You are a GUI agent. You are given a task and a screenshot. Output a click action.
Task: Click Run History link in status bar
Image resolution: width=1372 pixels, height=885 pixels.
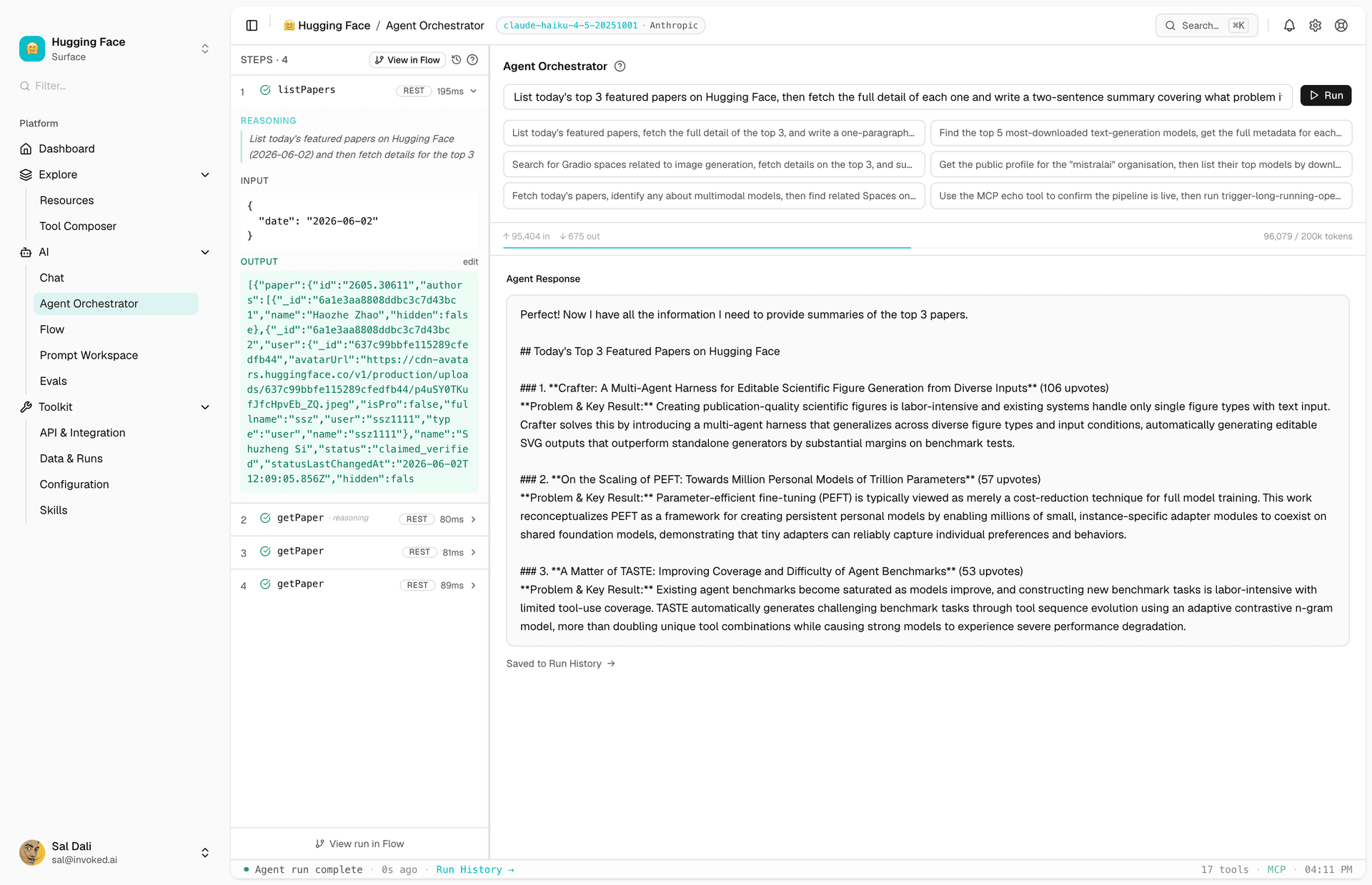click(475, 869)
